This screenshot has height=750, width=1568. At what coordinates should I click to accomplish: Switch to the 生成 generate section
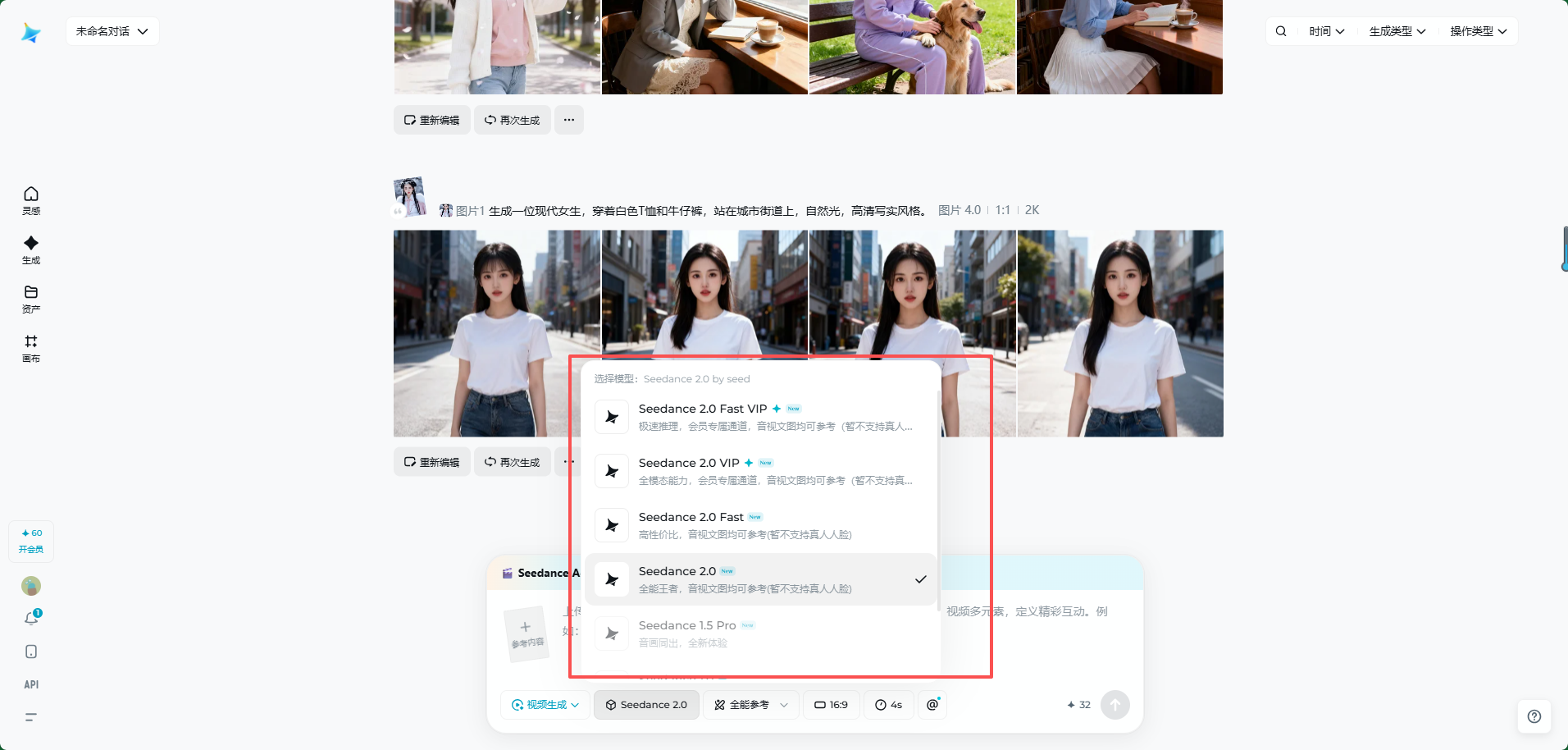30,249
